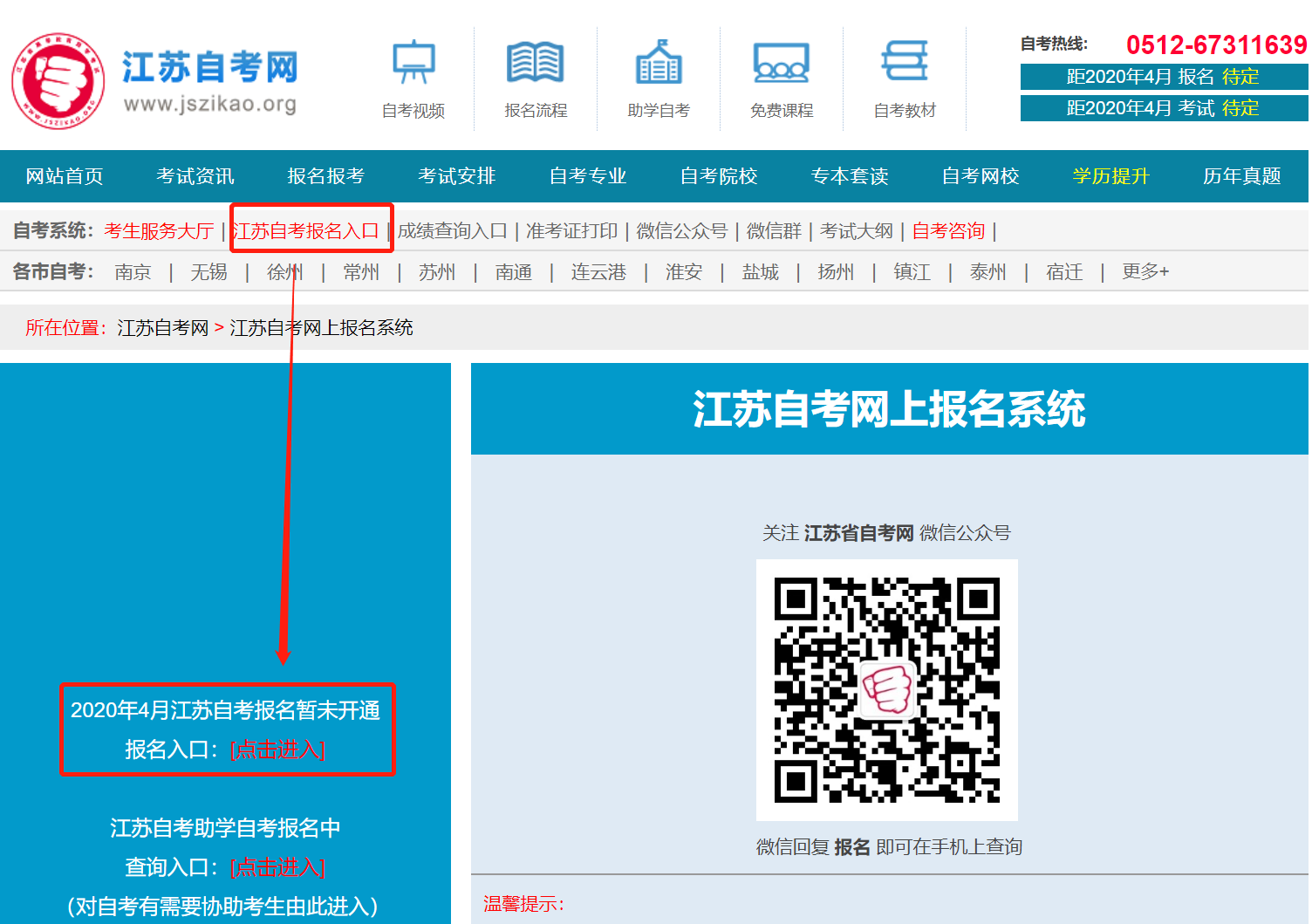Image resolution: width=1312 pixels, height=924 pixels.
Task: Select 盐城 city link
Action: coord(761,272)
